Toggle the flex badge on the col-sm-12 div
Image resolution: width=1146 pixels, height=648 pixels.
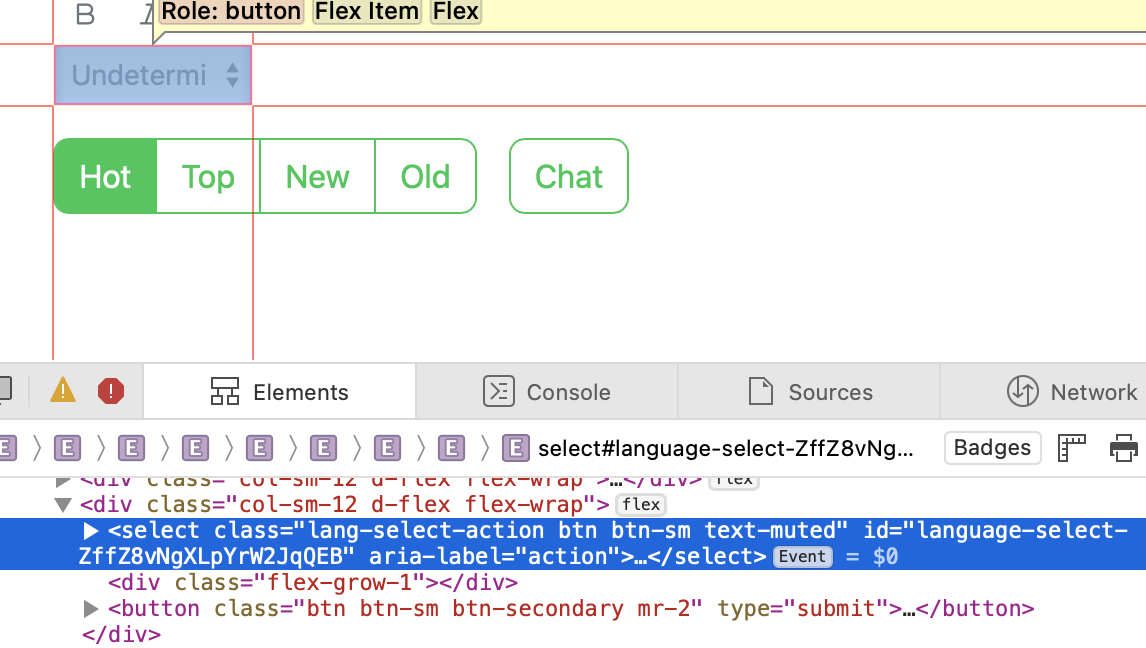(640, 504)
